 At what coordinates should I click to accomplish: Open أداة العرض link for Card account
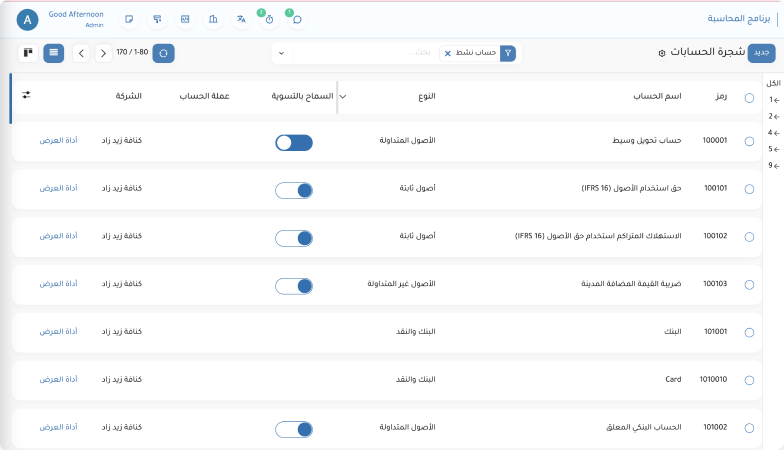[58, 379]
